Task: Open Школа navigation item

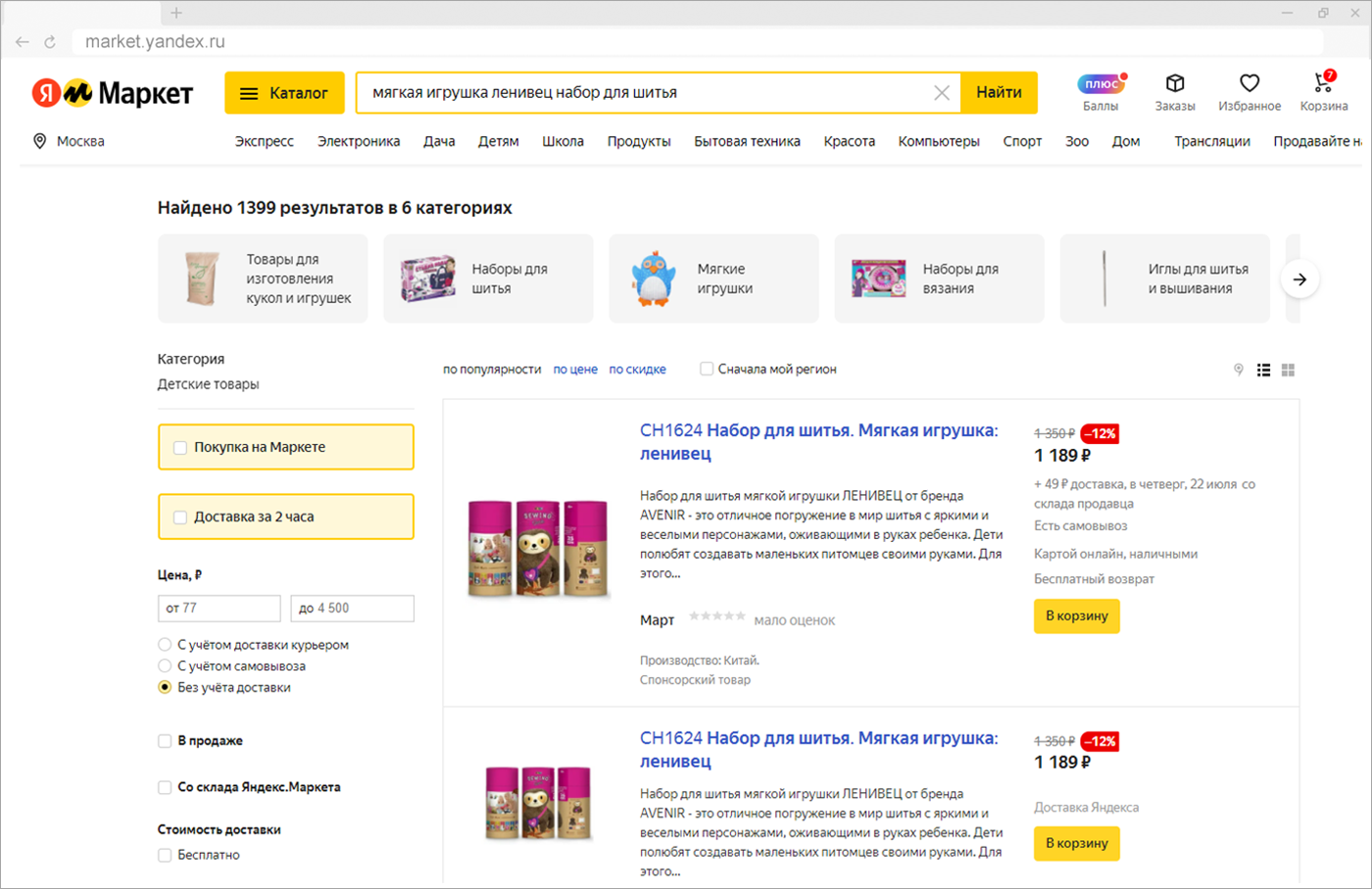Action: 563,141
